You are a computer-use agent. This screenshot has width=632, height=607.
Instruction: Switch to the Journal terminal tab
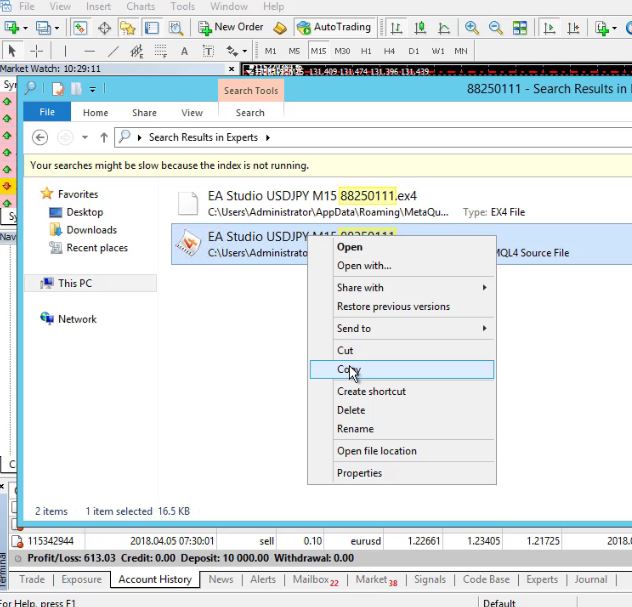point(590,579)
